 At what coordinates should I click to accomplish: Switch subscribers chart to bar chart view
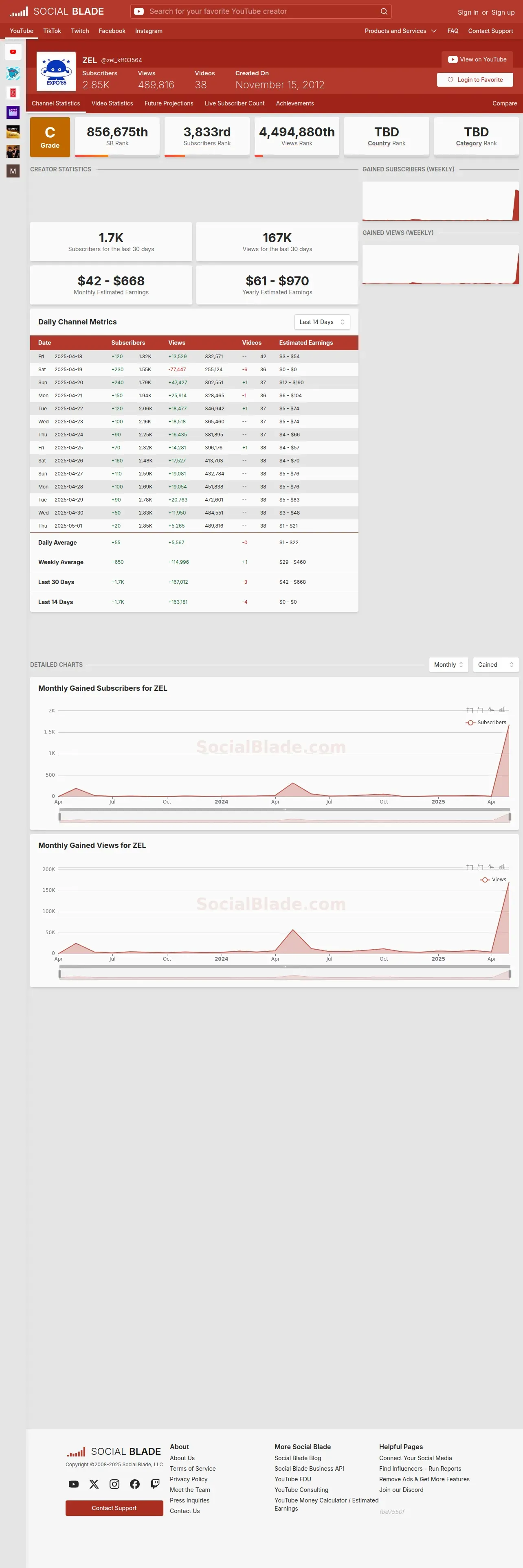(502, 710)
